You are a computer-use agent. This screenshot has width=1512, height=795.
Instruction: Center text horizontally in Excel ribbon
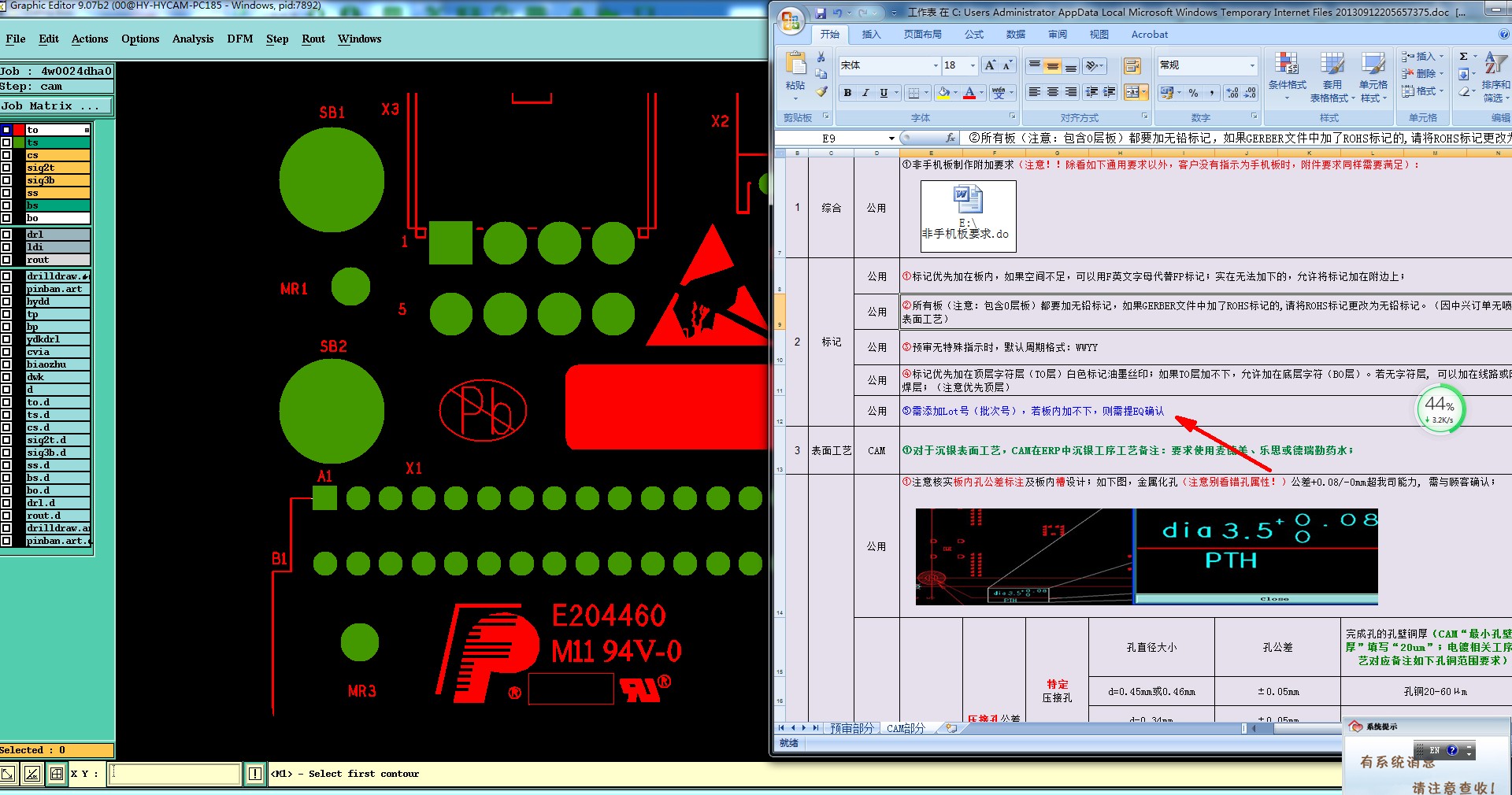click(x=1053, y=92)
